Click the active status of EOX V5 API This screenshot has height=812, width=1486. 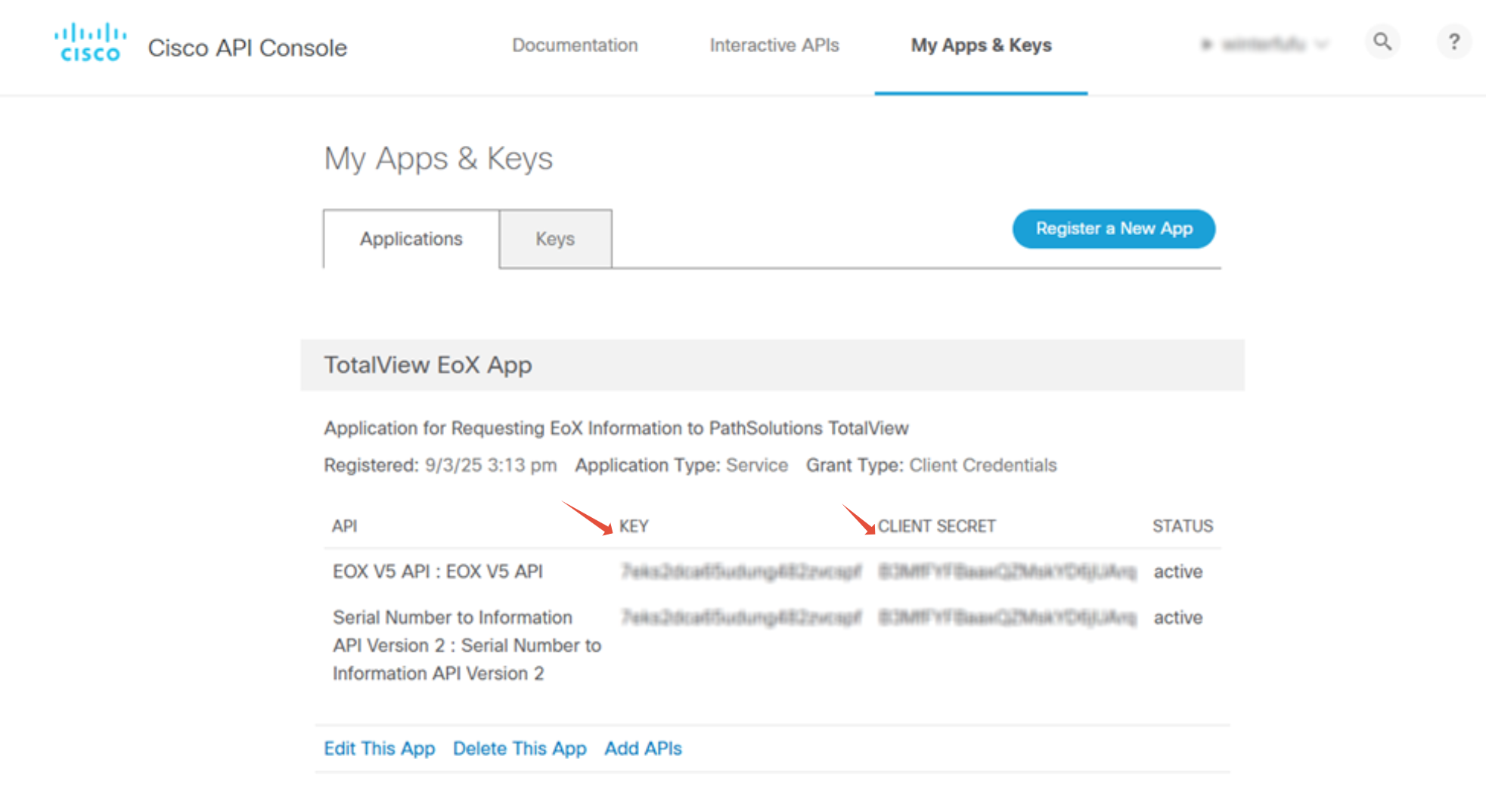[x=1178, y=572]
